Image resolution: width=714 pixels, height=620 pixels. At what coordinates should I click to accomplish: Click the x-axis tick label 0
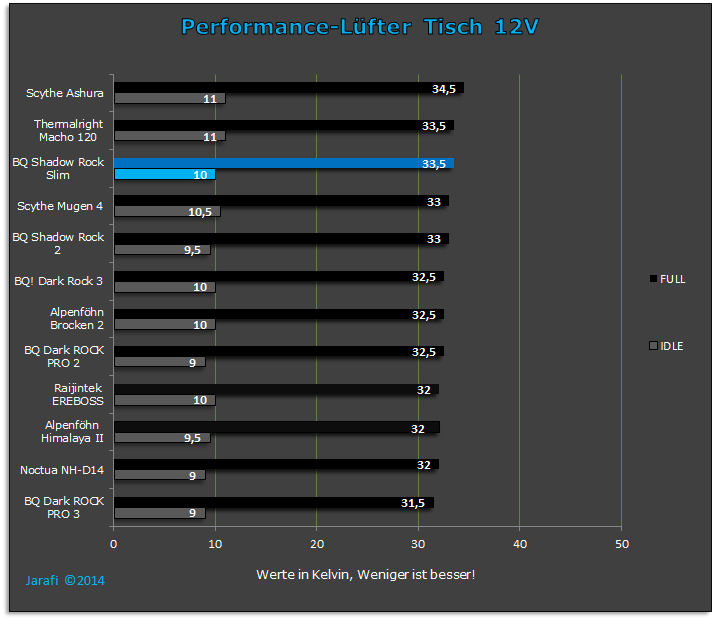click(x=113, y=544)
